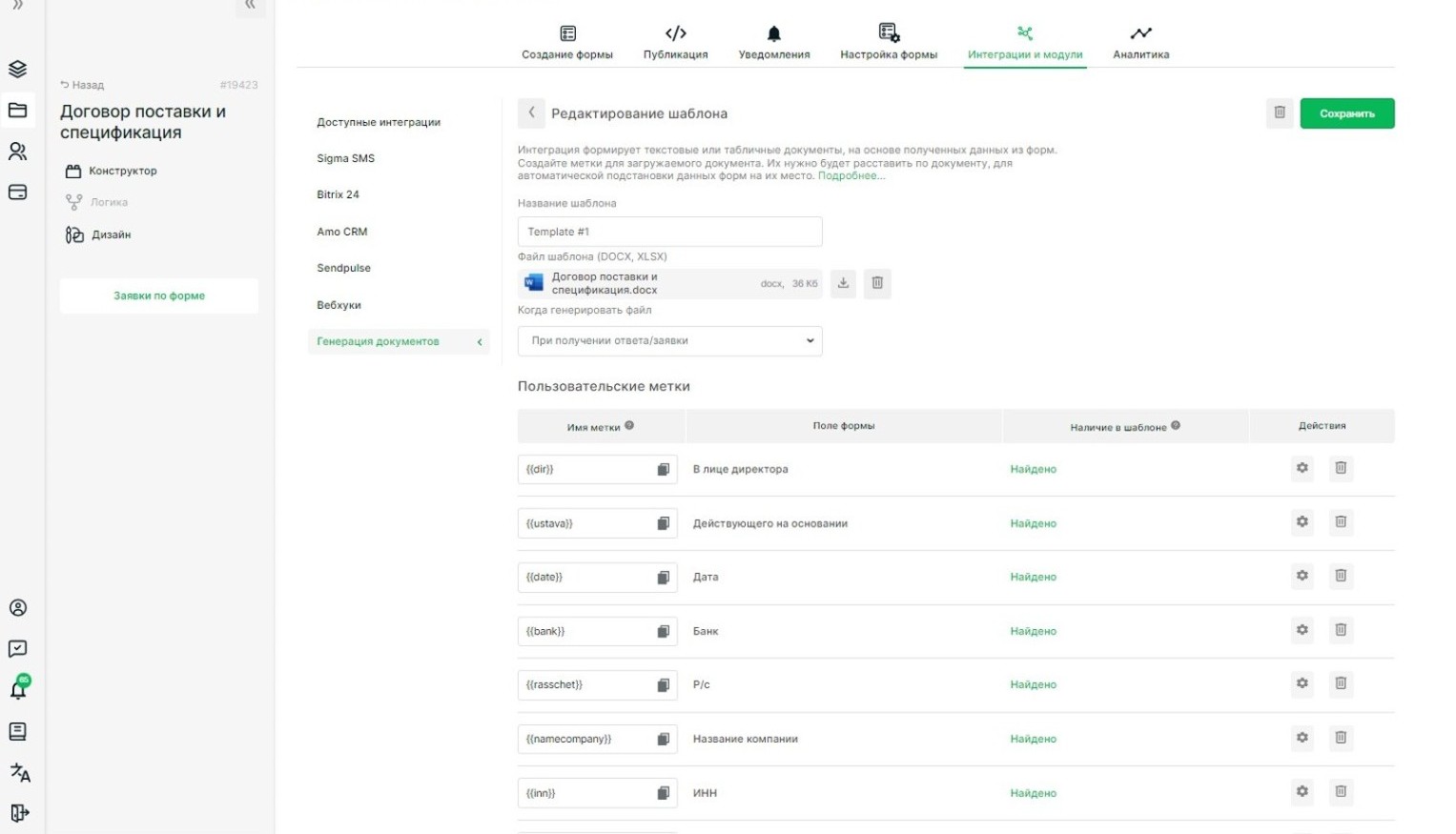
Task: Open settings for the {{bank}} tag
Action: point(1302,630)
